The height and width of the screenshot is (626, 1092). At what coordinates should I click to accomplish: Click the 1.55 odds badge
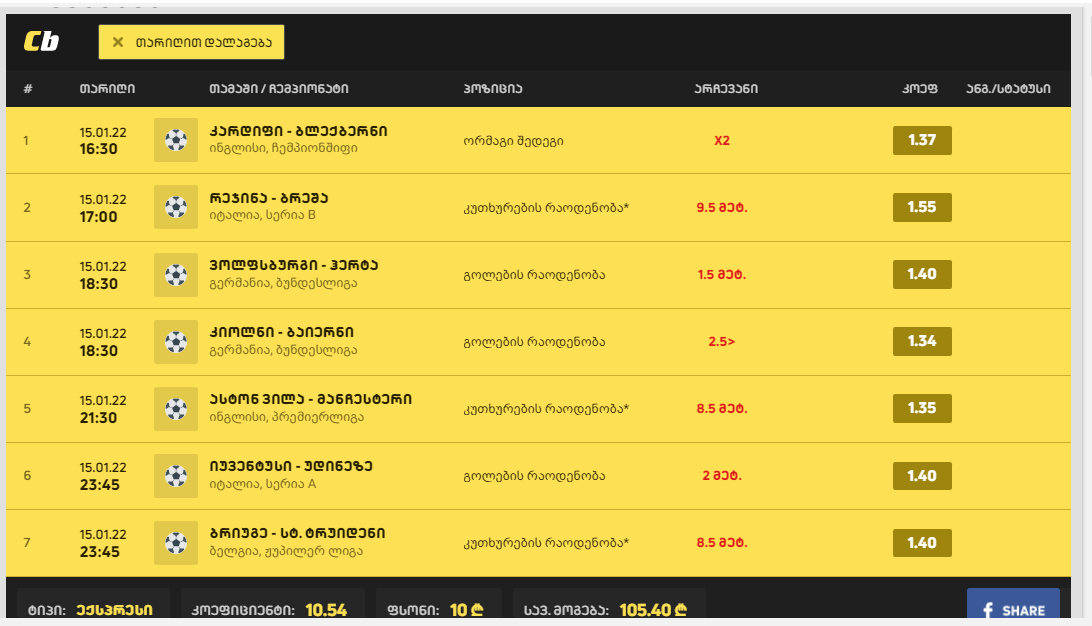pos(922,207)
